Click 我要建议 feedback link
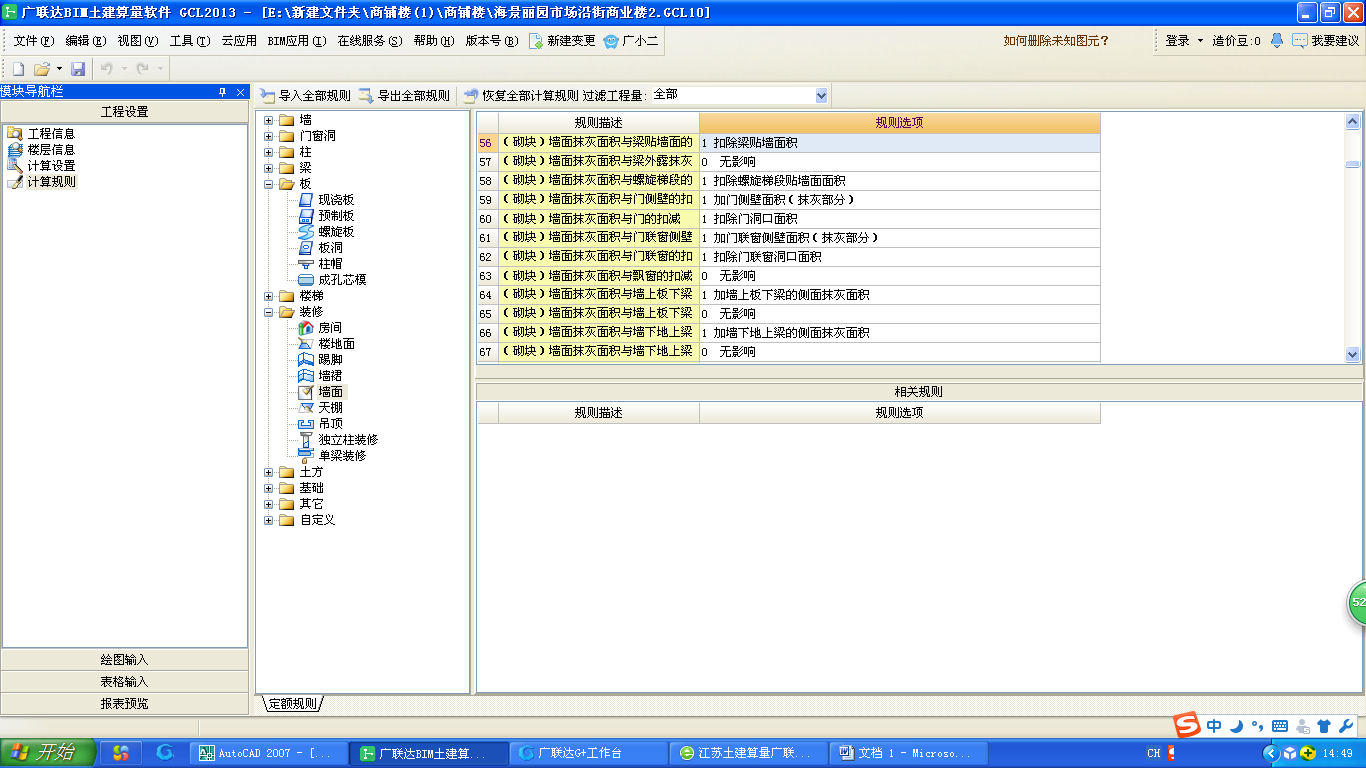Screen dimensions: 1366x768 coord(1326,41)
